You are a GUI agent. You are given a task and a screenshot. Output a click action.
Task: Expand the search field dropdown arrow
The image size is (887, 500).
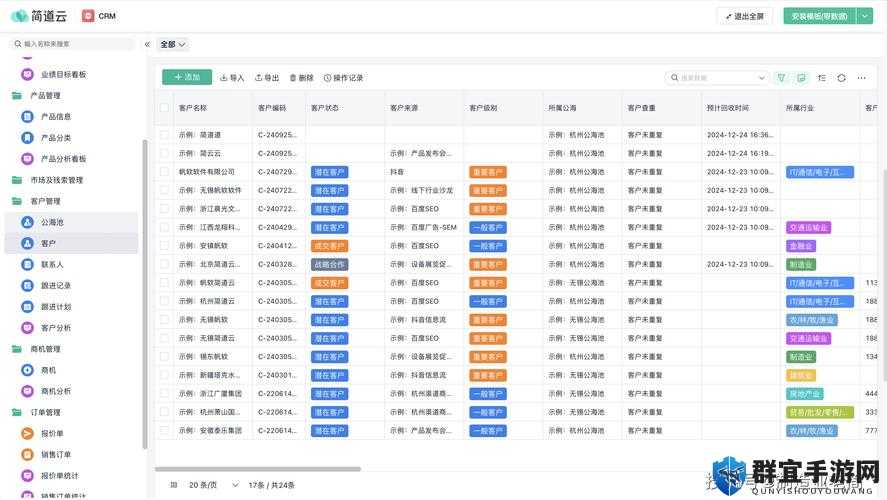click(x=761, y=78)
